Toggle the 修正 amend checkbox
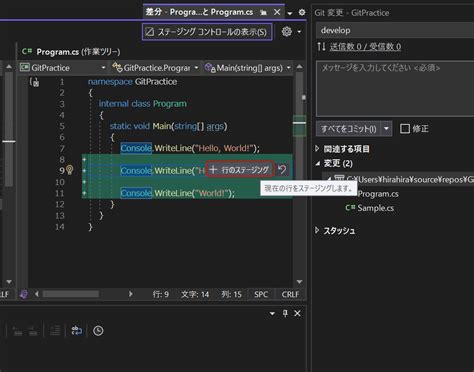This screenshot has width=474, height=372. click(405, 129)
